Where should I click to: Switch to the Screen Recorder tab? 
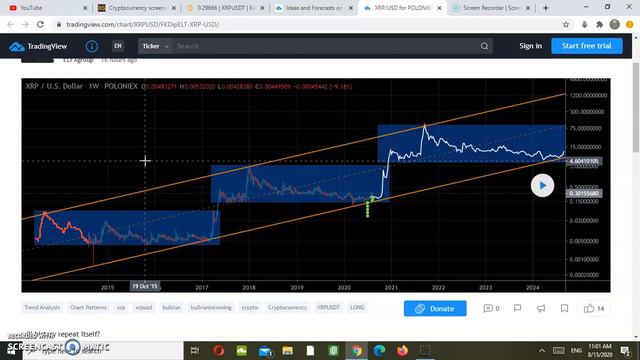[490, 8]
